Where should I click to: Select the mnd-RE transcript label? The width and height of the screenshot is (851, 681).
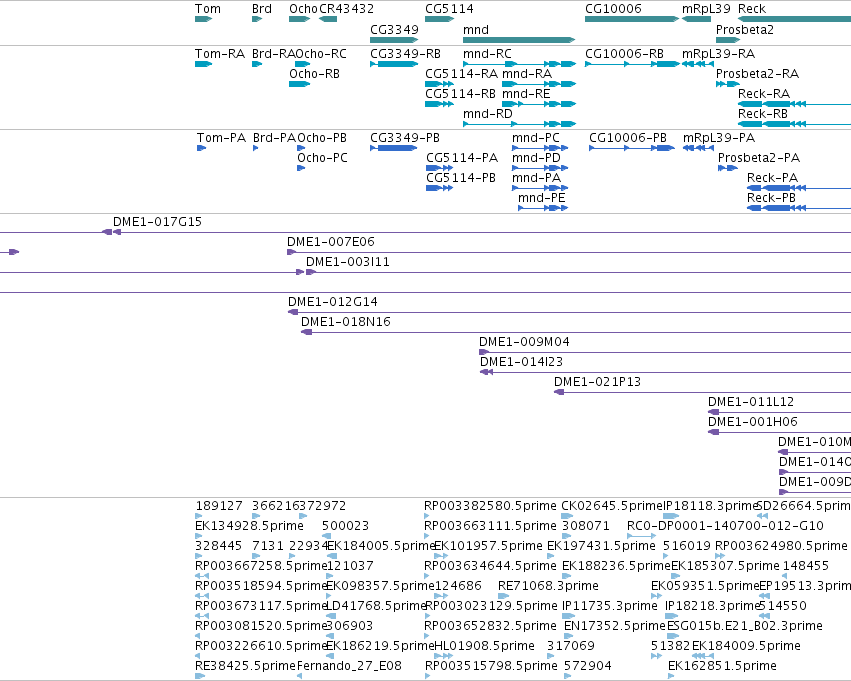(x=526, y=94)
